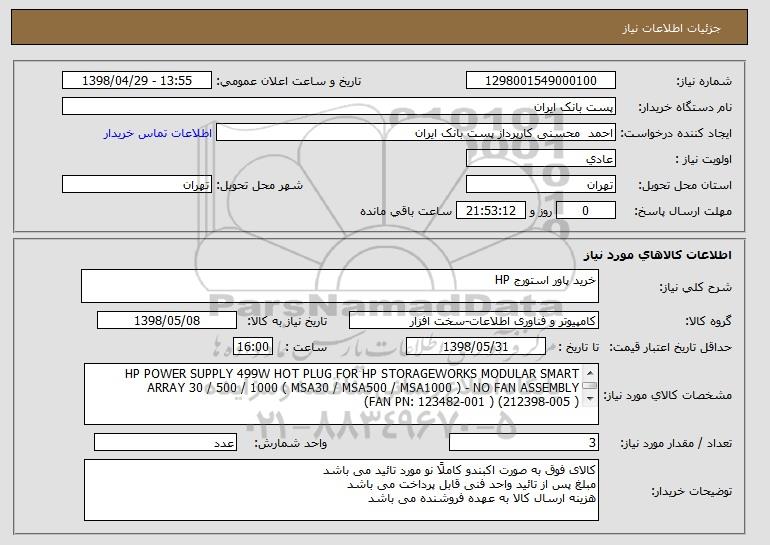Image resolution: width=770 pixels, height=545 pixels.
Task: Click the request creator name field
Action: point(416,133)
